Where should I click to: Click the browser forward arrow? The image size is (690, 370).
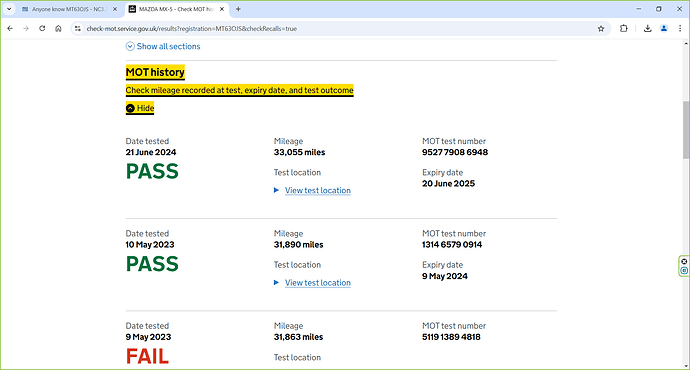click(26, 29)
